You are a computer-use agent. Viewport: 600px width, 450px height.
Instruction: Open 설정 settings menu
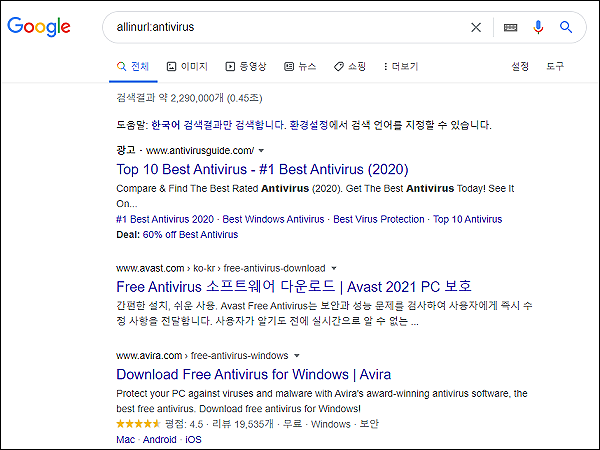tap(520, 67)
